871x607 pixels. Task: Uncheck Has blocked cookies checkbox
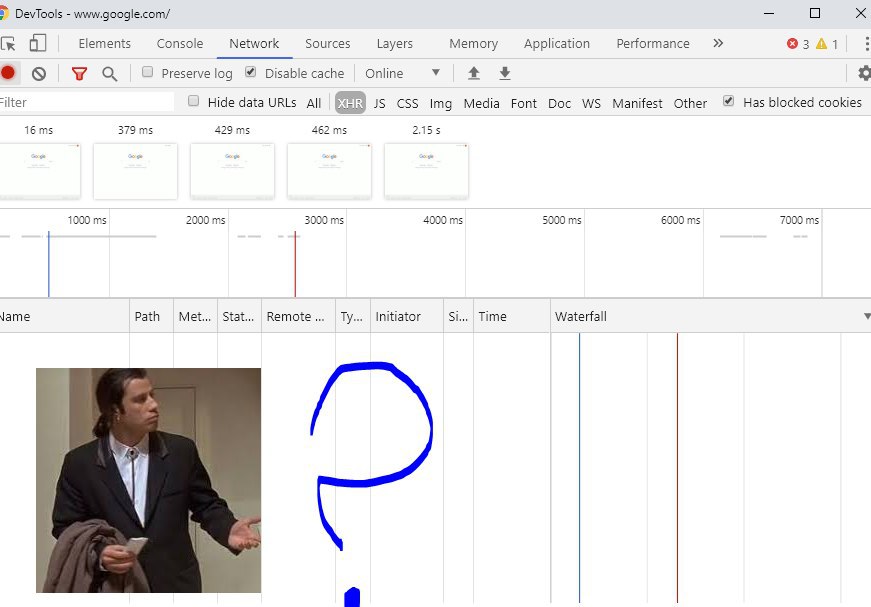point(728,101)
